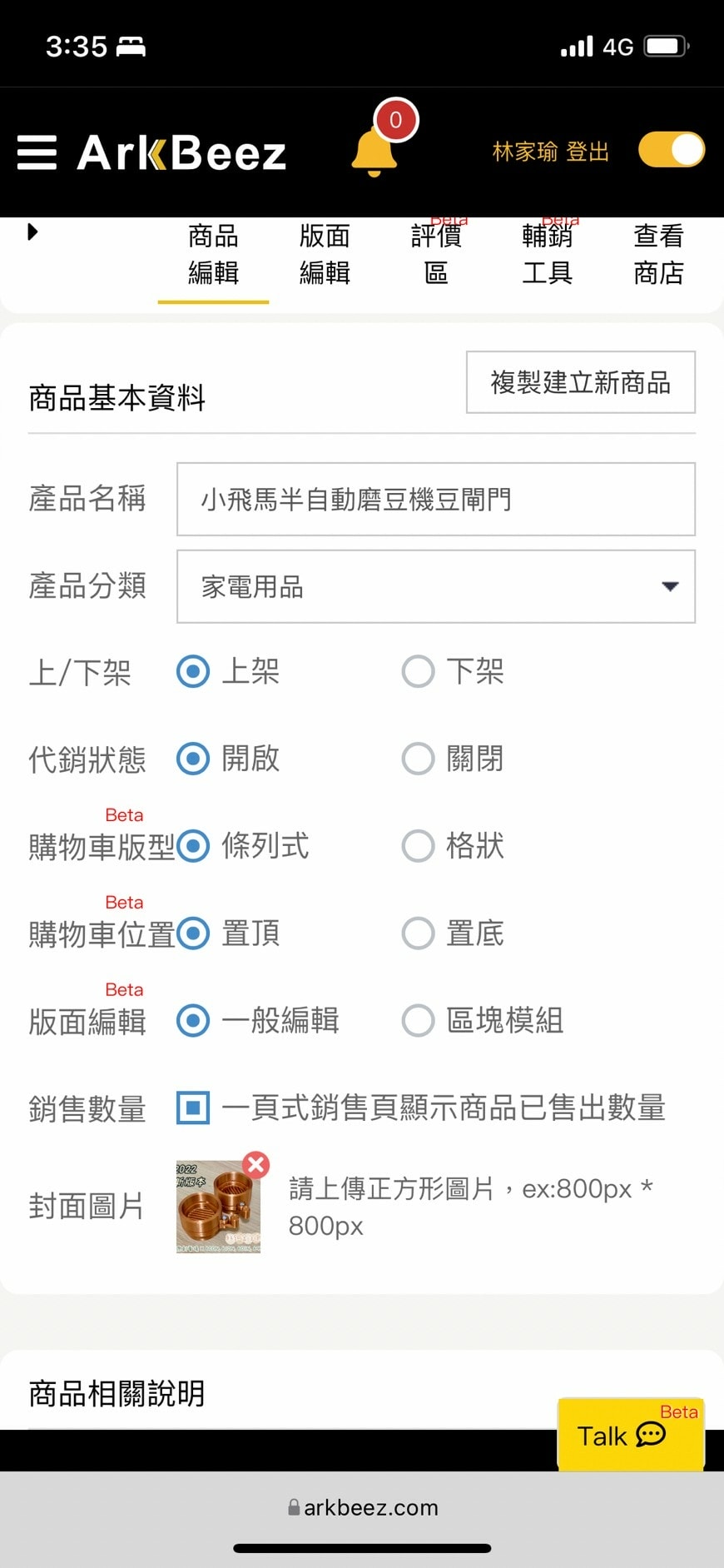
Task: Open the 查看商店 tab
Action: click(x=658, y=254)
